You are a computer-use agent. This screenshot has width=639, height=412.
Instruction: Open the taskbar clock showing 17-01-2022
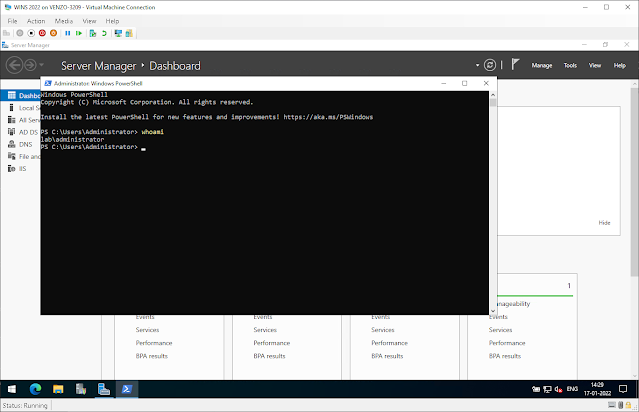(x=597, y=389)
